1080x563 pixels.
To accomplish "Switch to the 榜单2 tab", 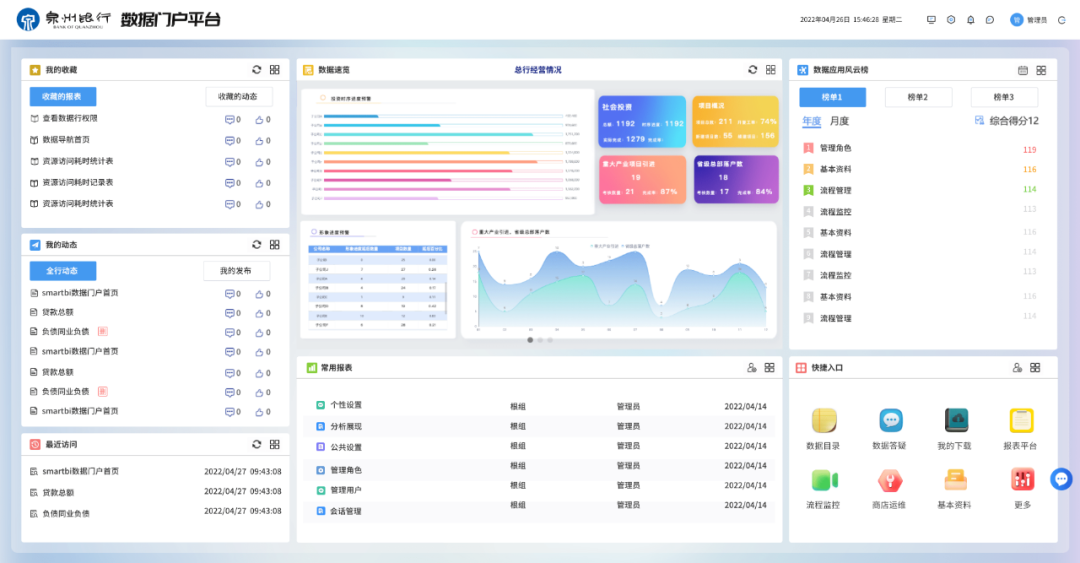I will (918, 97).
